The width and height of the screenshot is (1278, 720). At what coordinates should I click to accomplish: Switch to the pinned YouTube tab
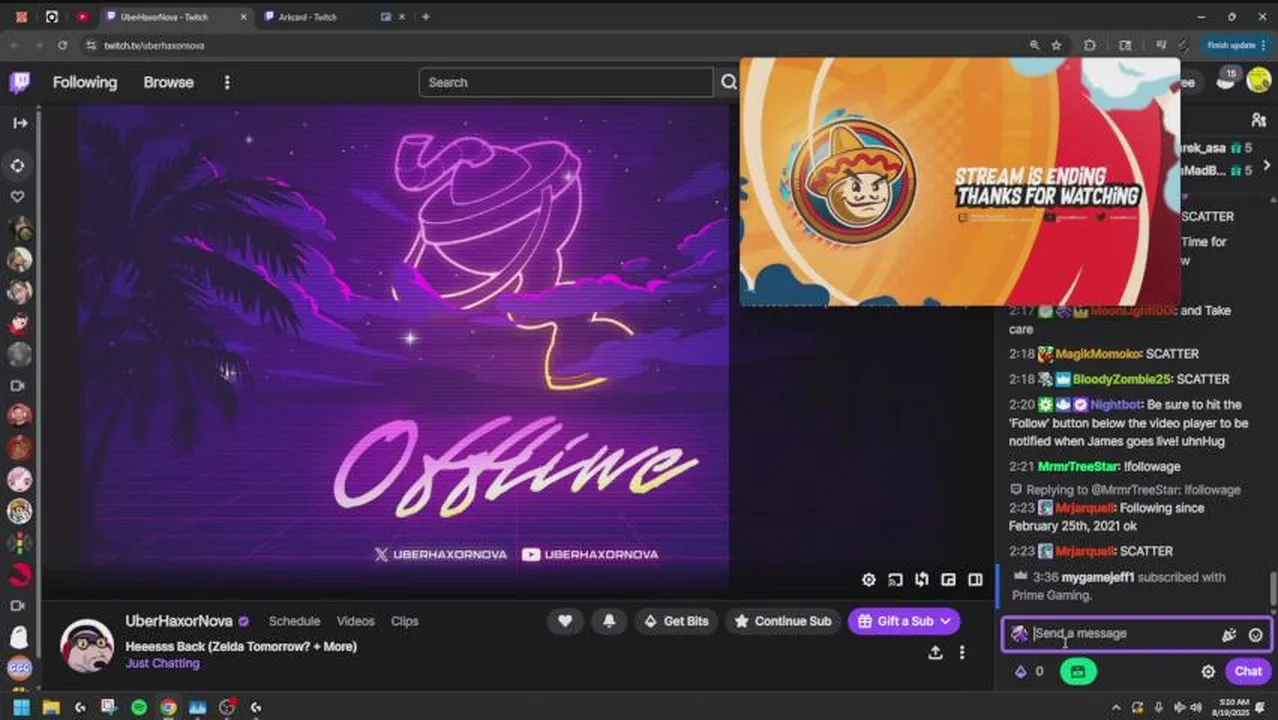(x=82, y=17)
